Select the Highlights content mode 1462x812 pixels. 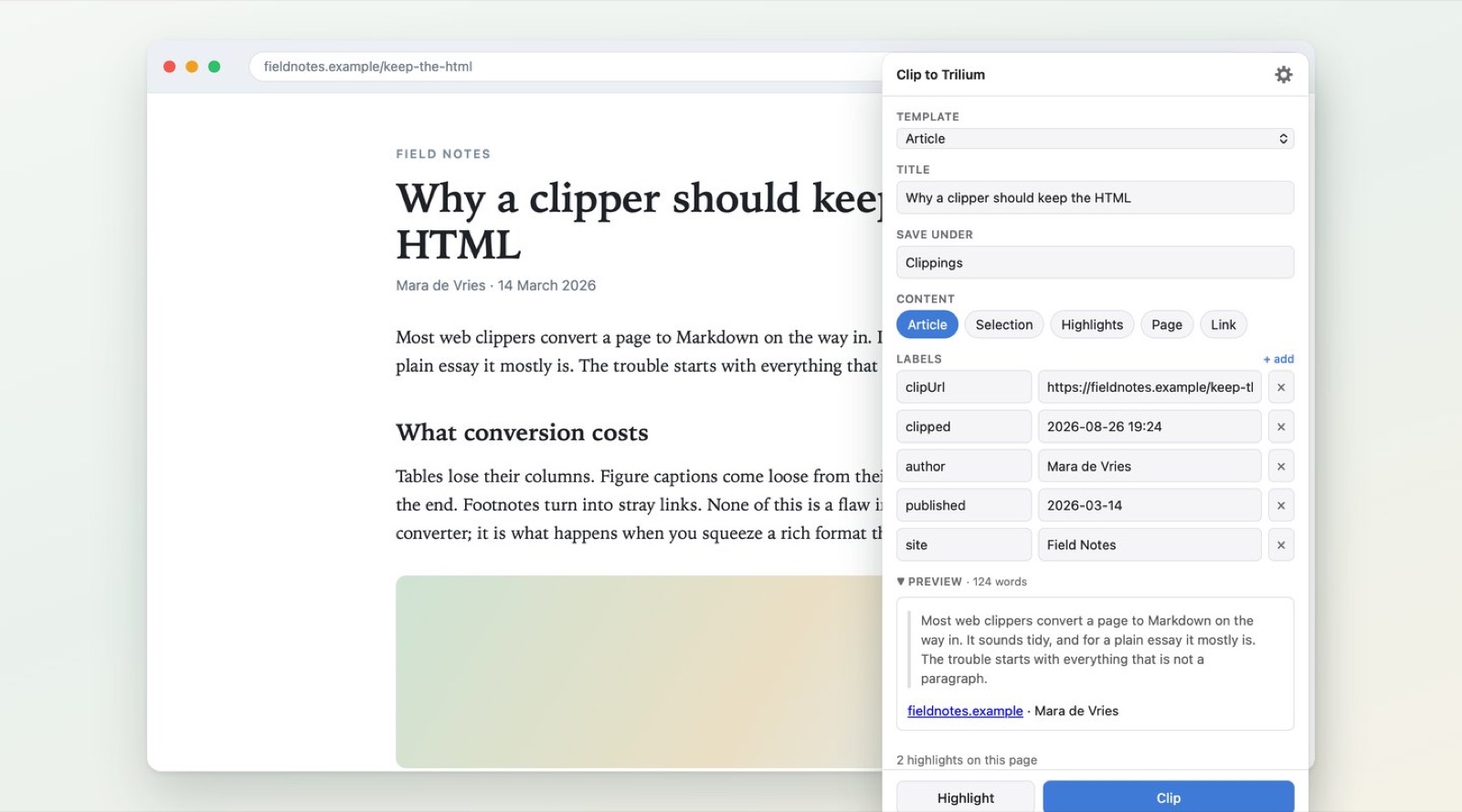coord(1092,324)
